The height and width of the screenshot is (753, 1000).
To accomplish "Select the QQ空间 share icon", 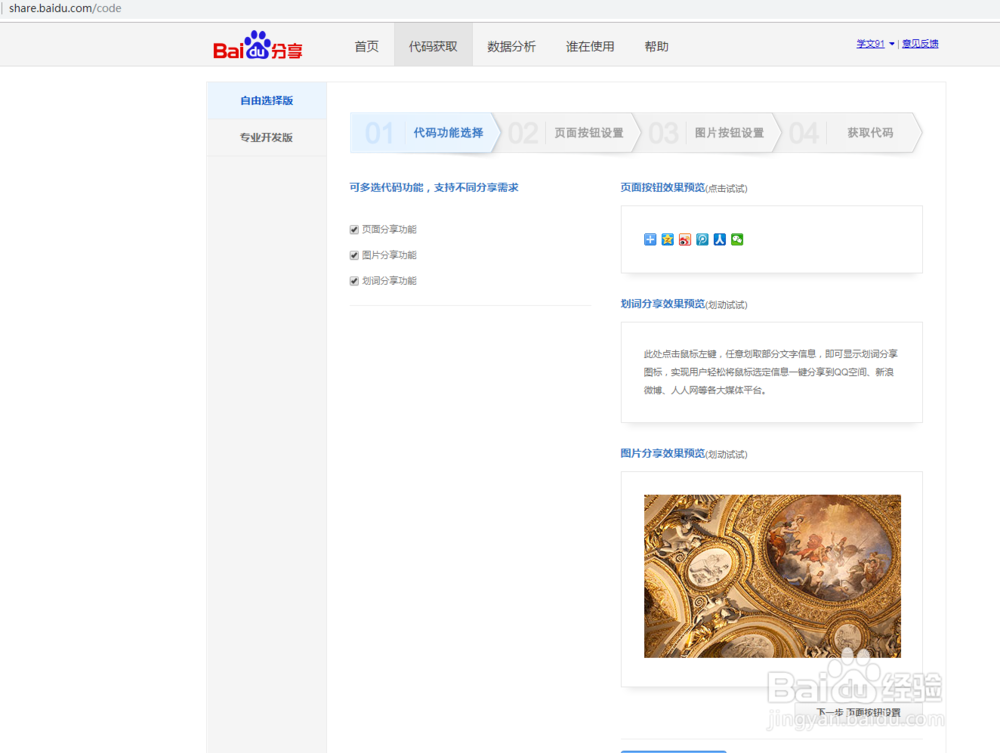I will click(667, 239).
